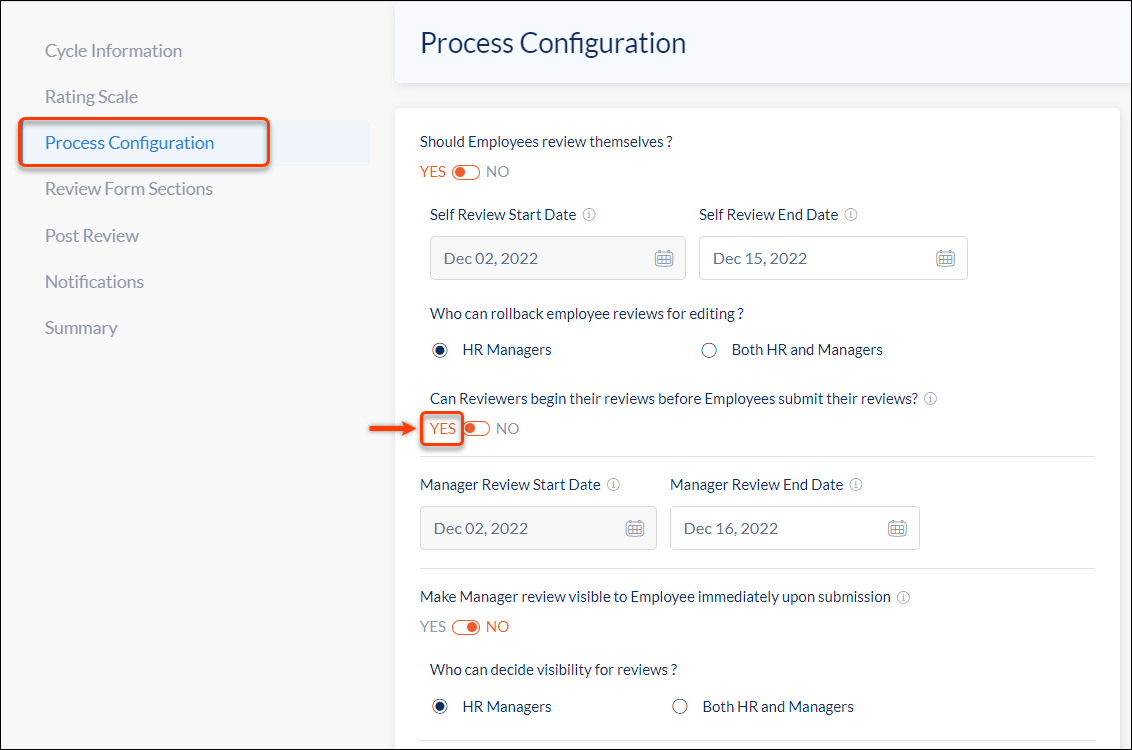Select Both HR and Managers for visibility
The width and height of the screenshot is (1132, 750).
click(x=680, y=707)
